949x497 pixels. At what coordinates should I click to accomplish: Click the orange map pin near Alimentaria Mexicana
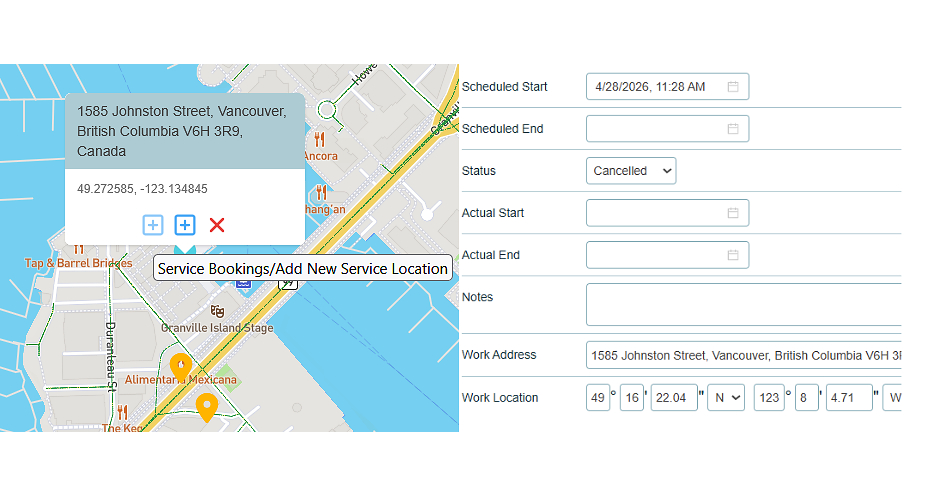coord(180,367)
